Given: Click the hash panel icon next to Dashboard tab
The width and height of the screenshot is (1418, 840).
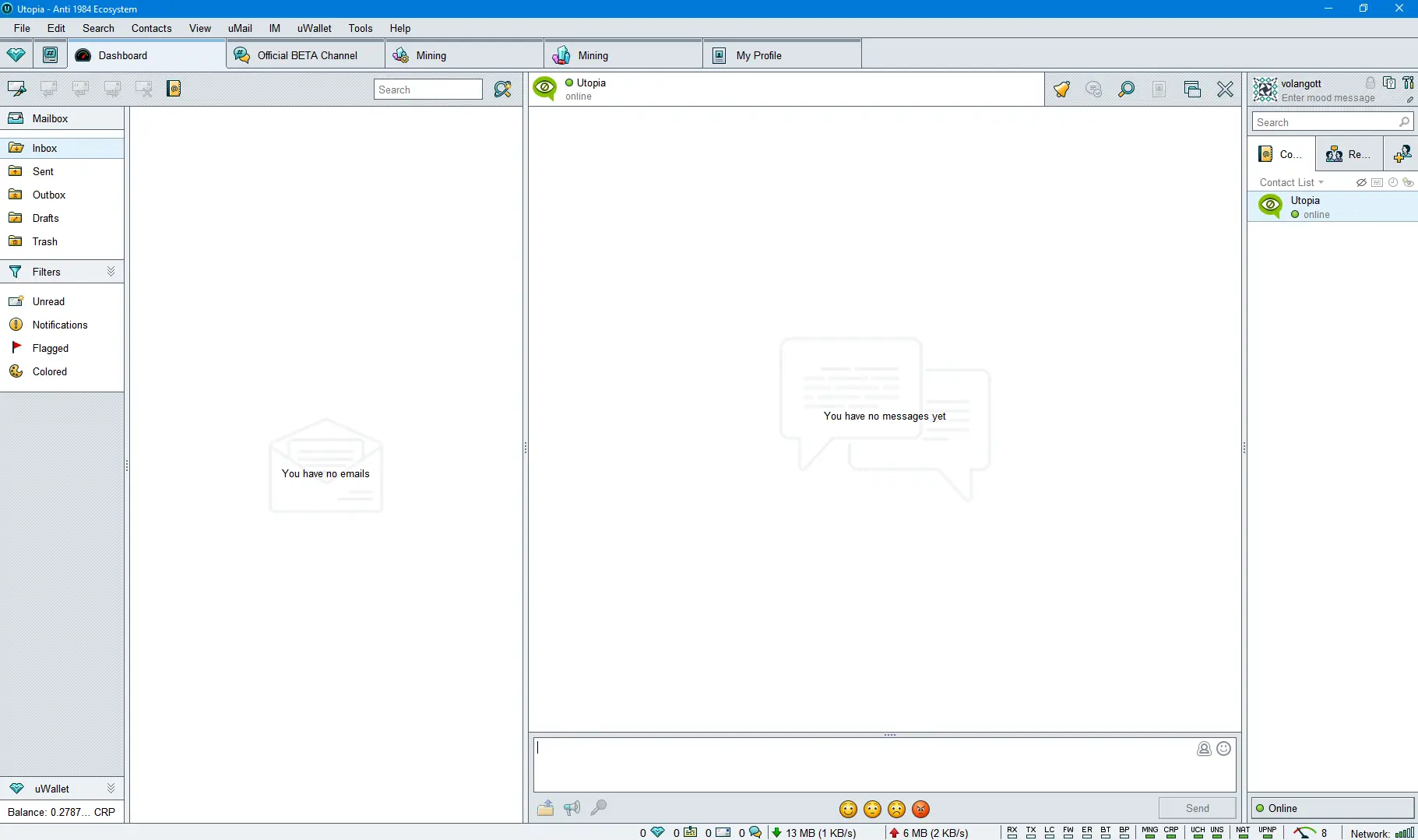Looking at the screenshot, I should coord(50,54).
